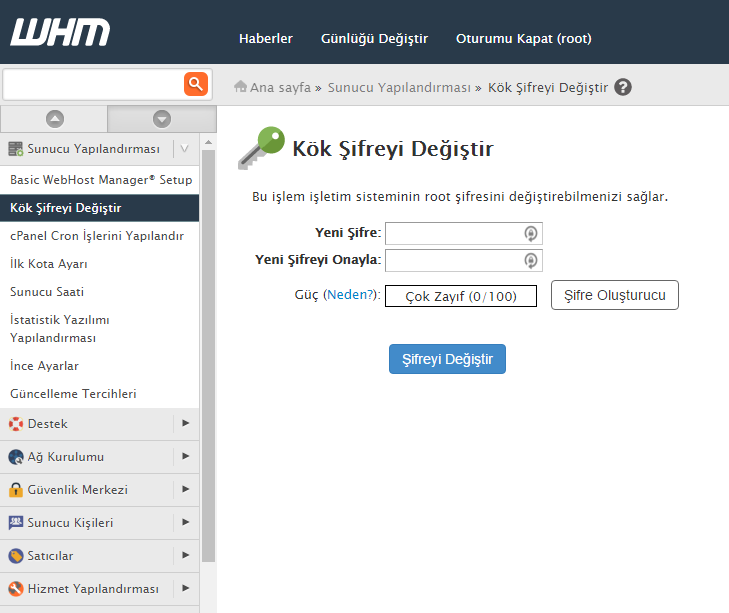Expand the Güvenlik Merkezi section
The height and width of the screenshot is (613, 729).
185,489
